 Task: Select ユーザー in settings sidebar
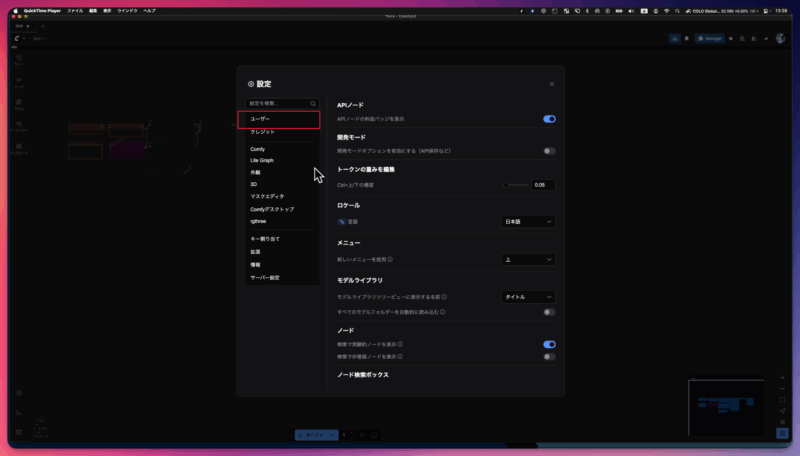[x=282, y=119]
